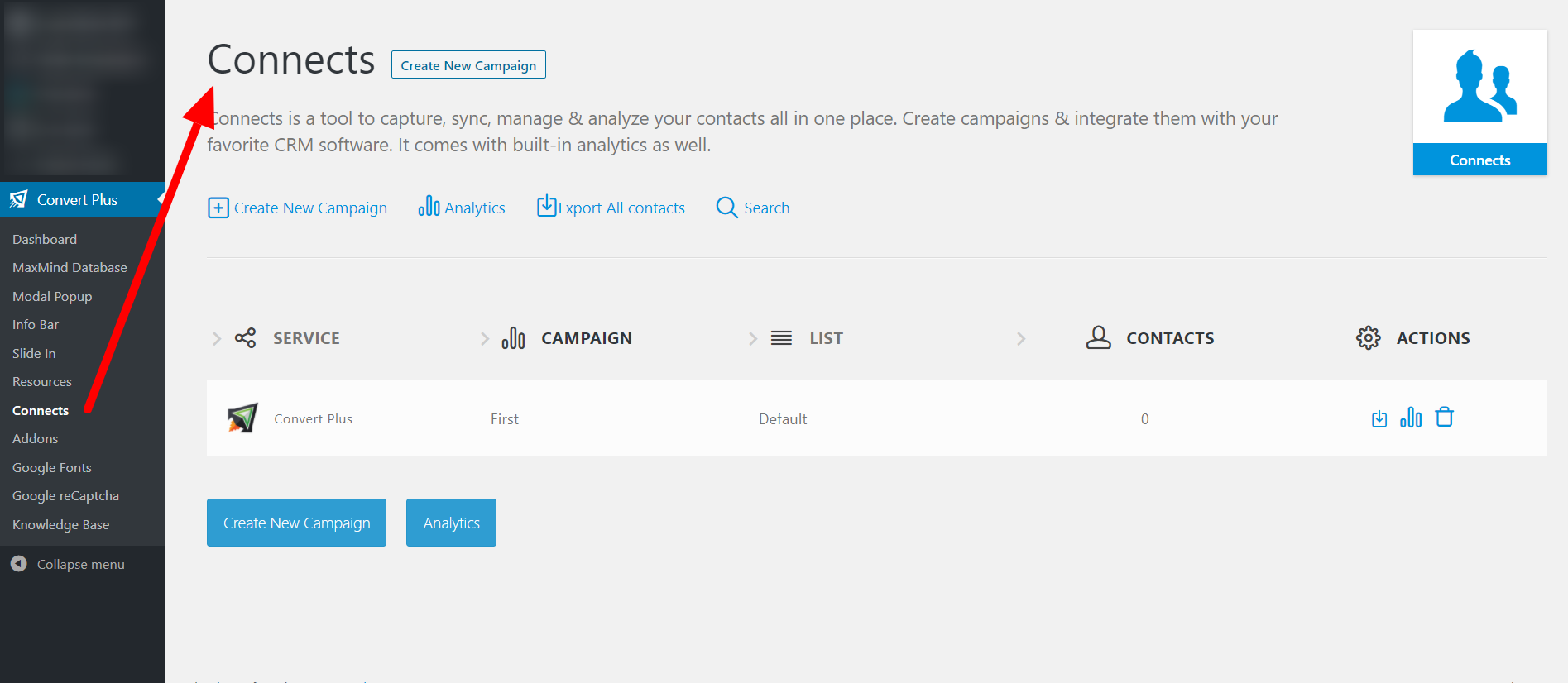
Task: Open the Convert Plus sidebar menu
Action: tap(83, 199)
